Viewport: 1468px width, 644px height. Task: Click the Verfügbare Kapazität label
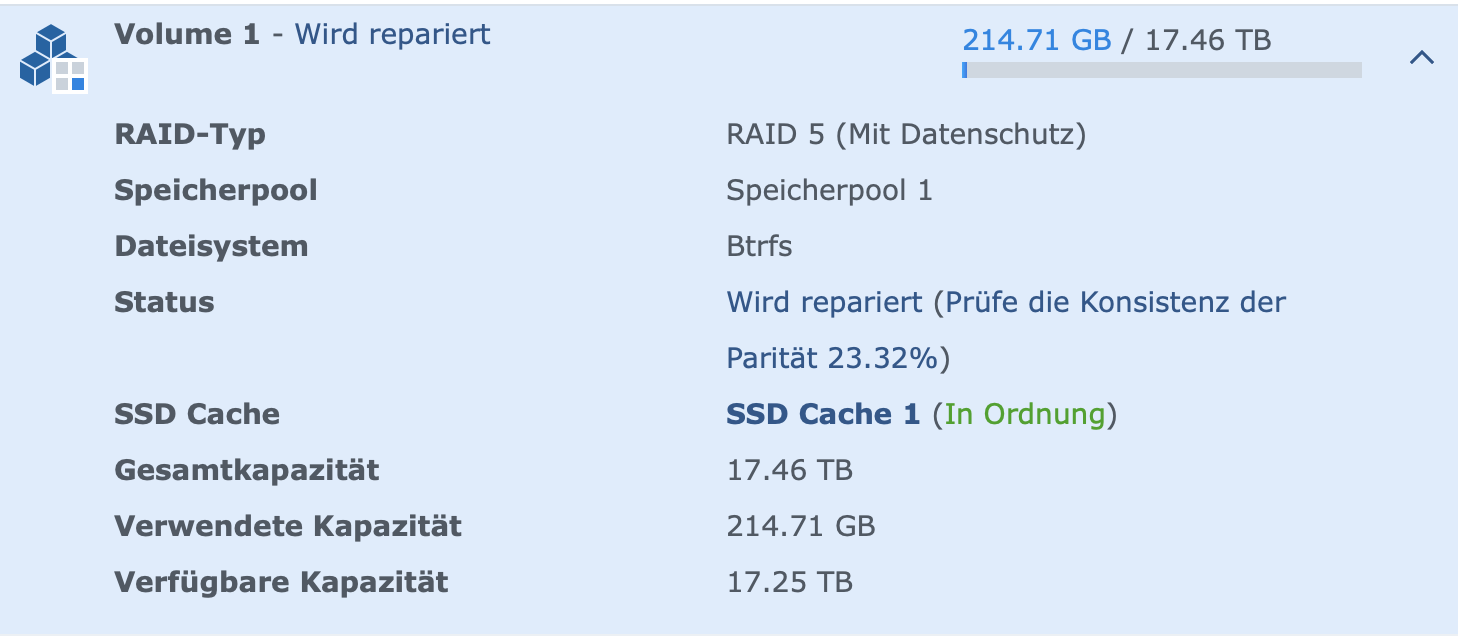(281, 582)
